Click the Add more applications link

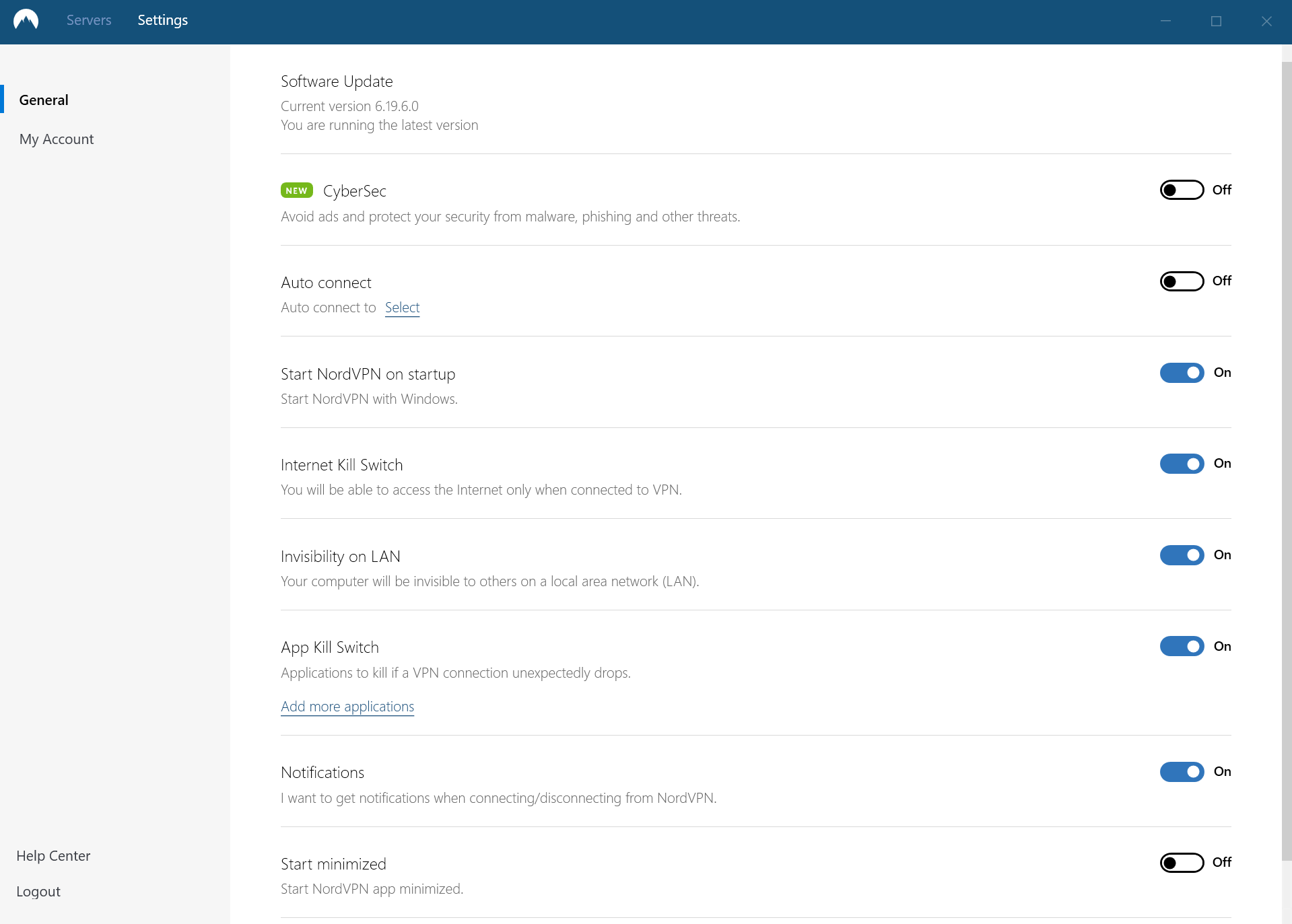[347, 707]
